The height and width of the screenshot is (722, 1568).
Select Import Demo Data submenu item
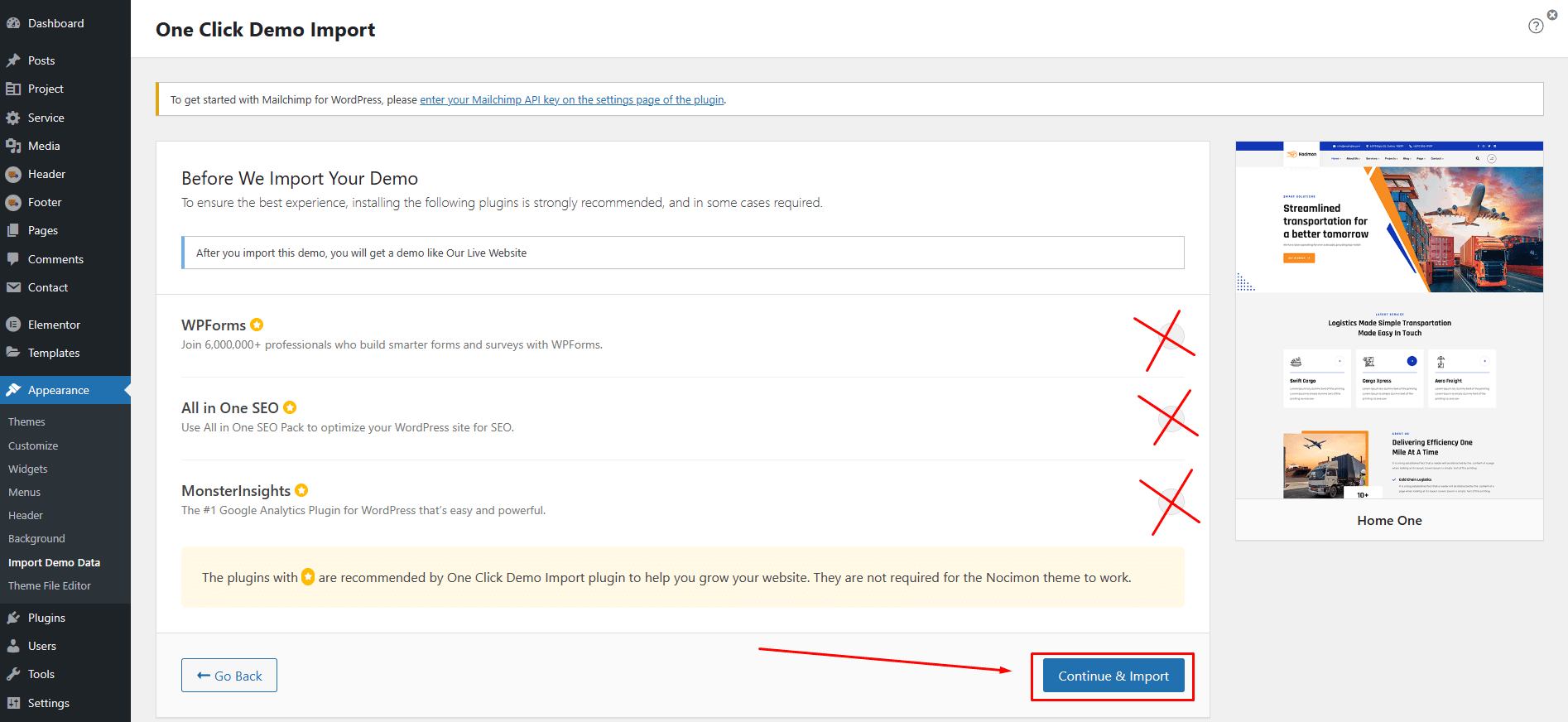pos(54,562)
